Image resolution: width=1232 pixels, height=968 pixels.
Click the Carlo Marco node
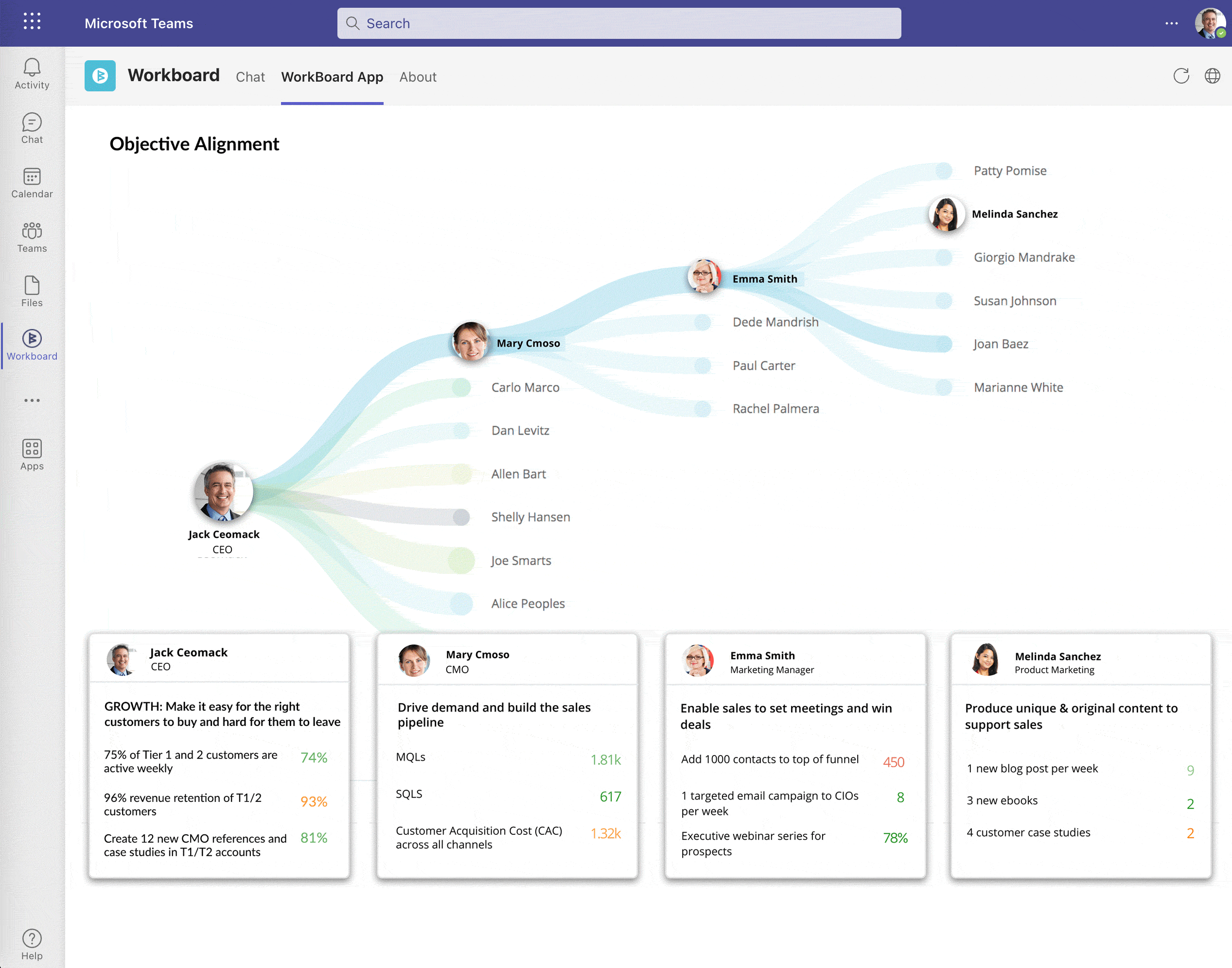pyautogui.click(x=461, y=388)
